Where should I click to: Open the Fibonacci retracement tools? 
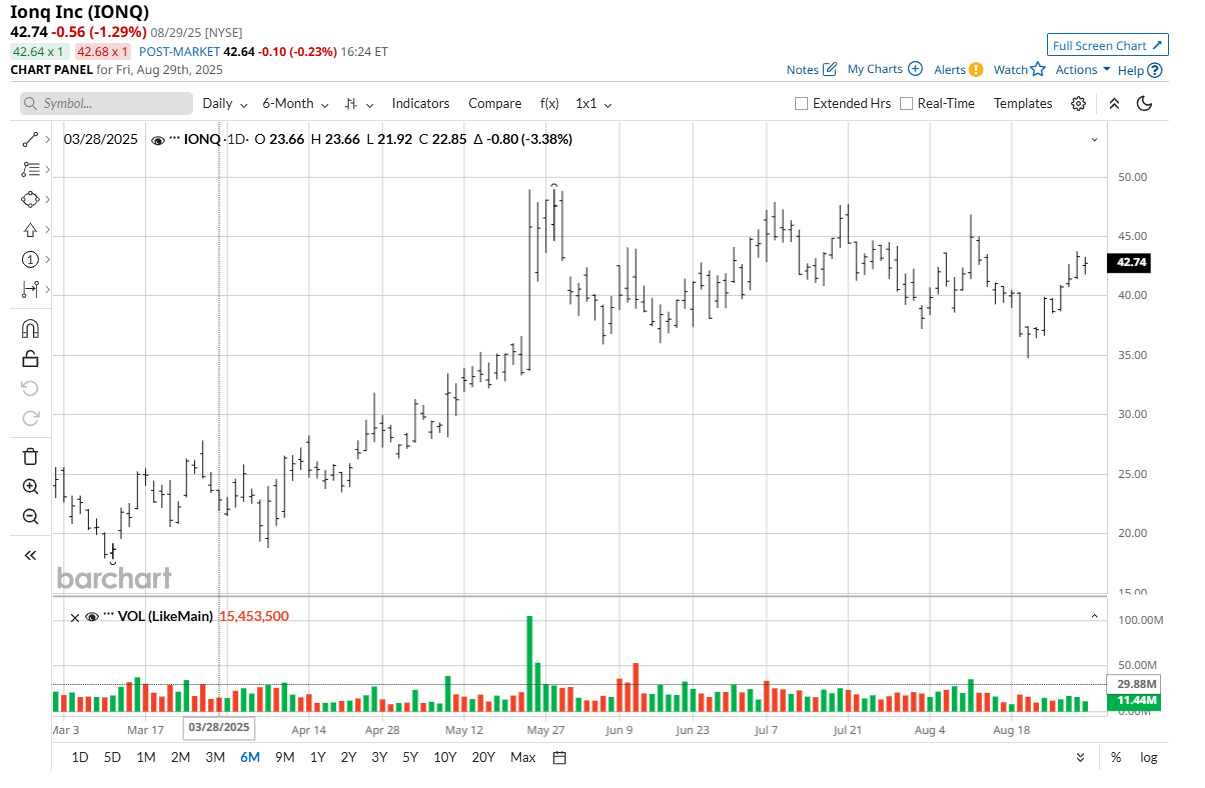(30, 169)
